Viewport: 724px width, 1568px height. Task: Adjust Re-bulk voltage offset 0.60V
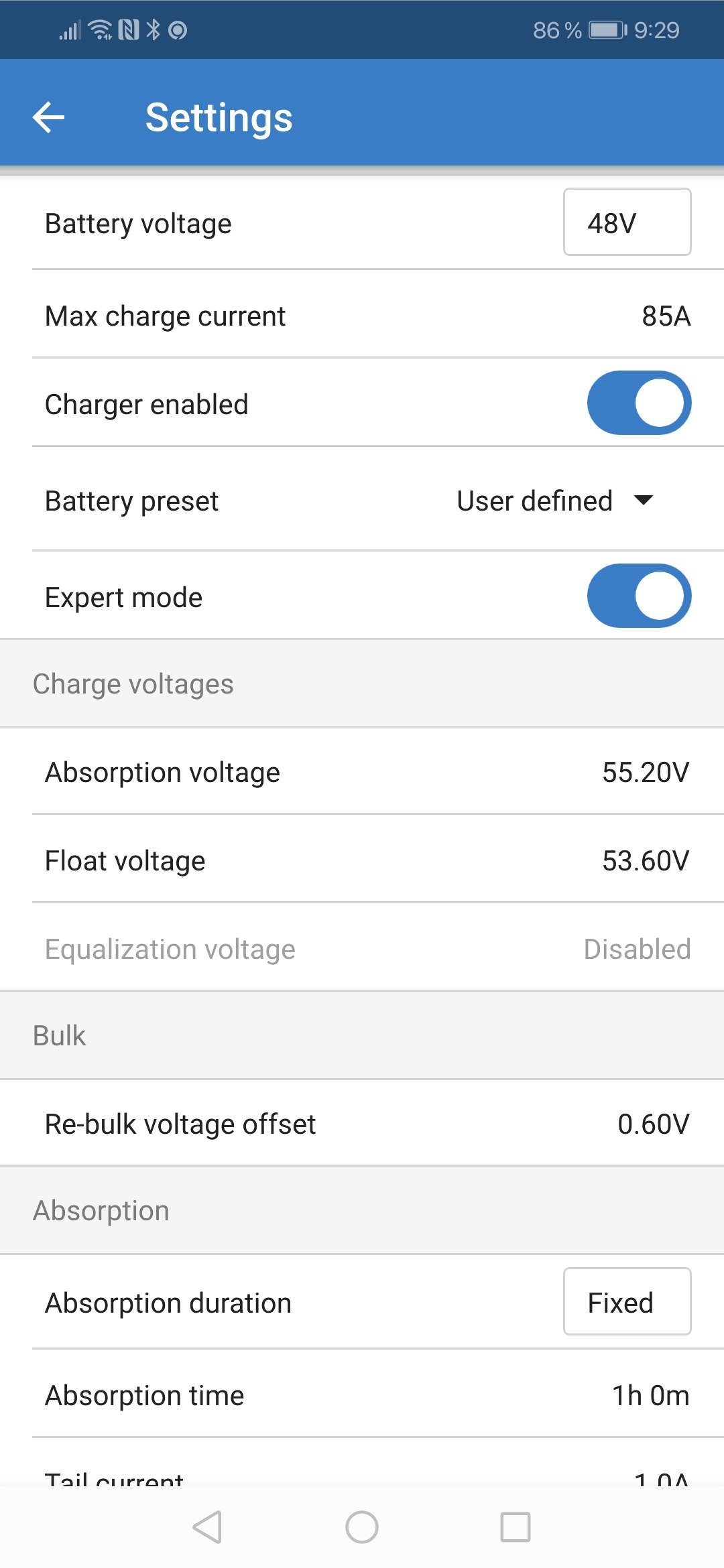[x=362, y=1124]
